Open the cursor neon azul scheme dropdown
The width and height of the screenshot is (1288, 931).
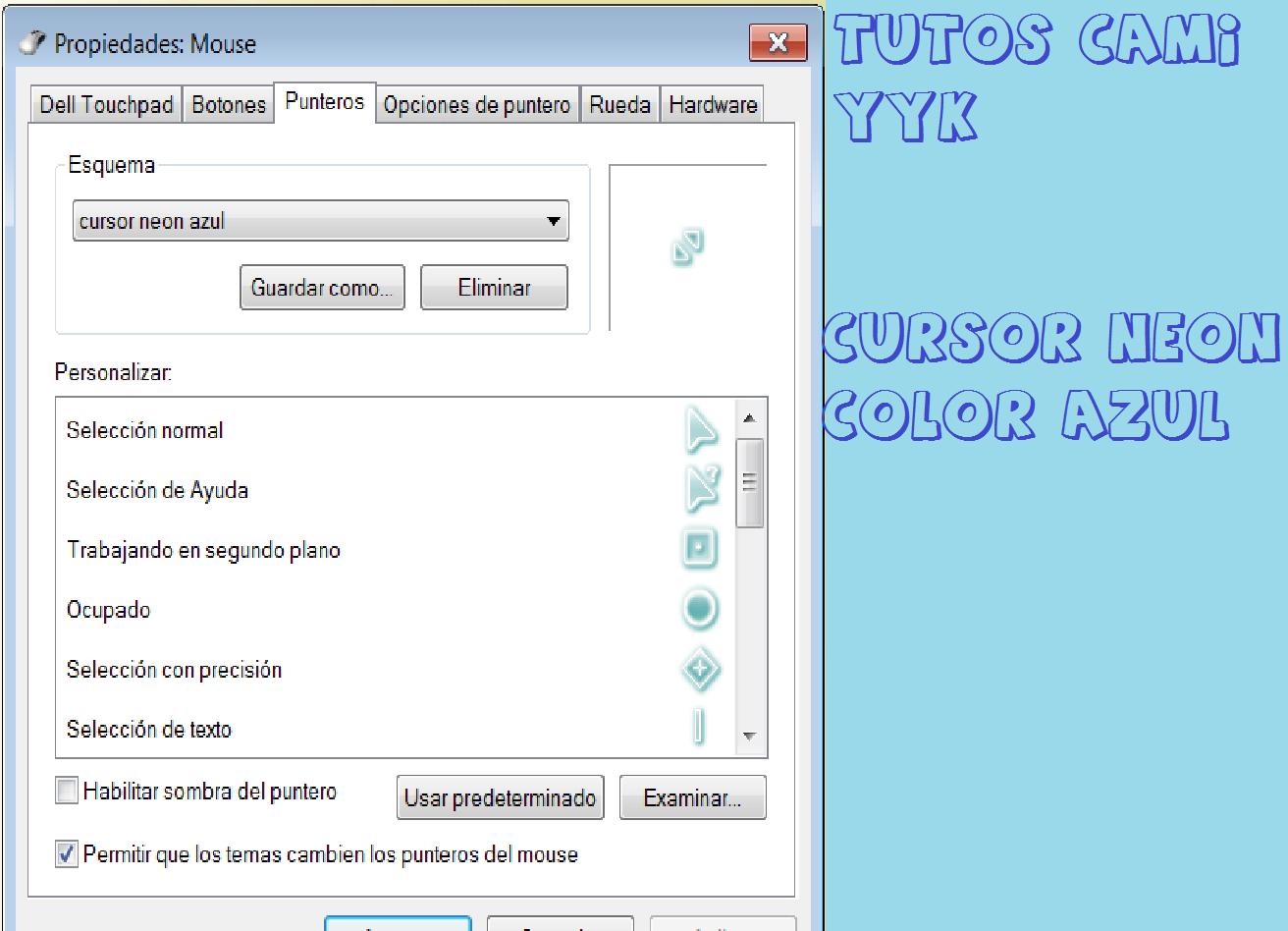pyautogui.click(x=554, y=221)
